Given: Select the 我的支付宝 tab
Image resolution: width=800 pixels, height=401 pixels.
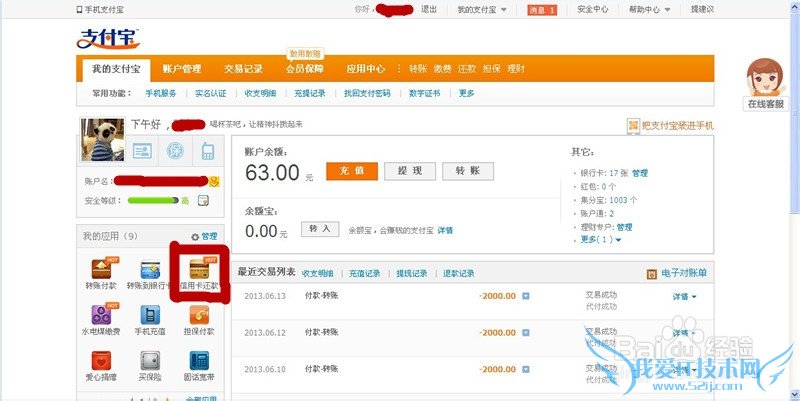Looking at the screenshot, I should coord(116,69).
